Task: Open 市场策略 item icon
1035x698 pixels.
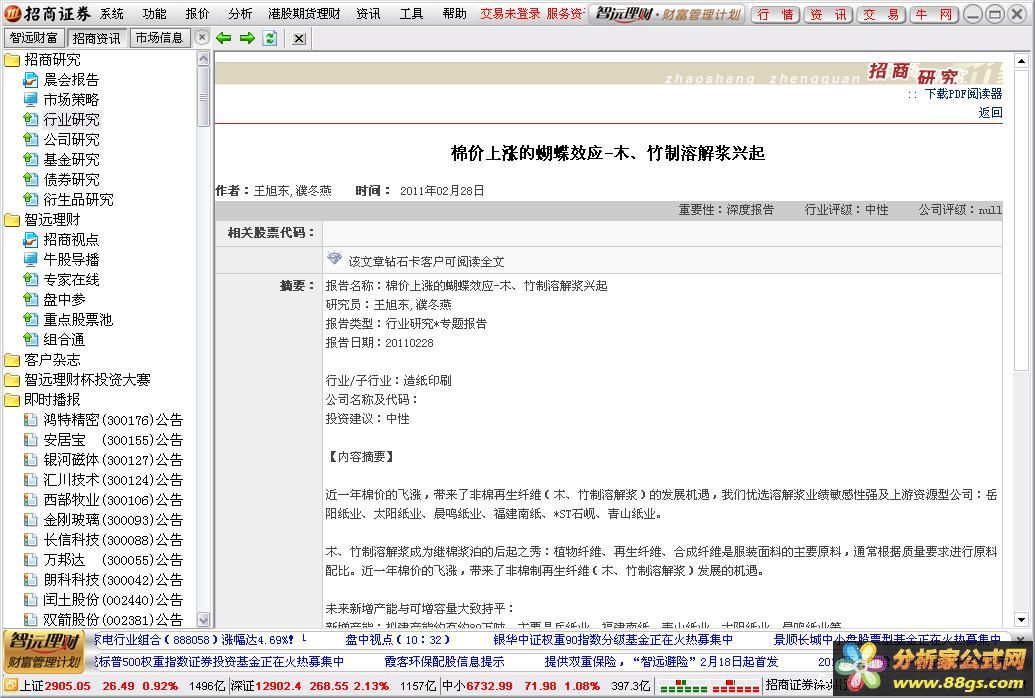Action: coord(30,100)
